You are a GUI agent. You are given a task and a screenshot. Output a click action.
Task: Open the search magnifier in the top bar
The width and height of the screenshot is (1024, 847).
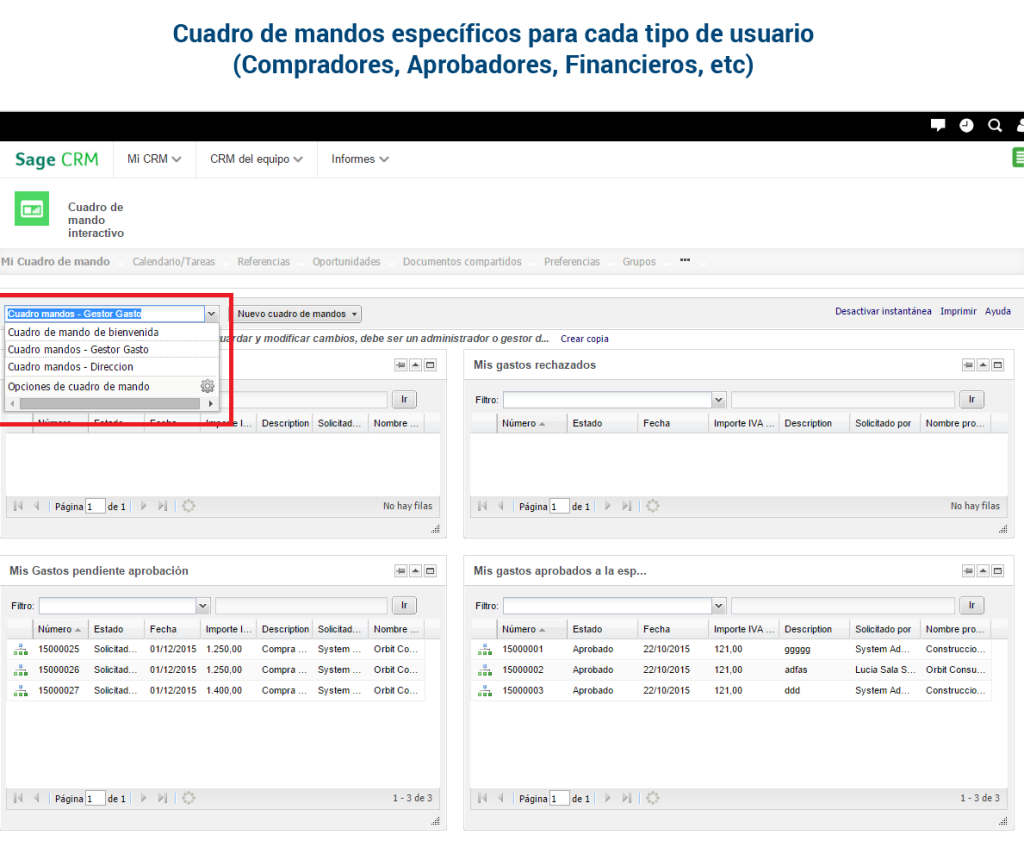[x=994, y=126]
